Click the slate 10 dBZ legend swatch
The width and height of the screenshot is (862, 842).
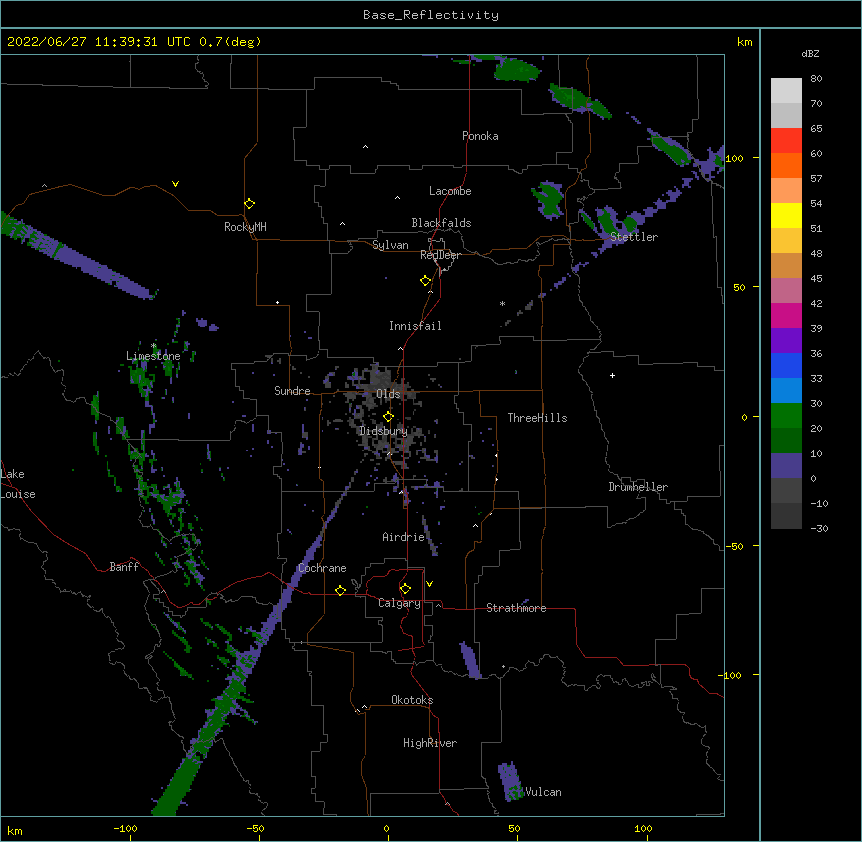(x=786, y=466)
